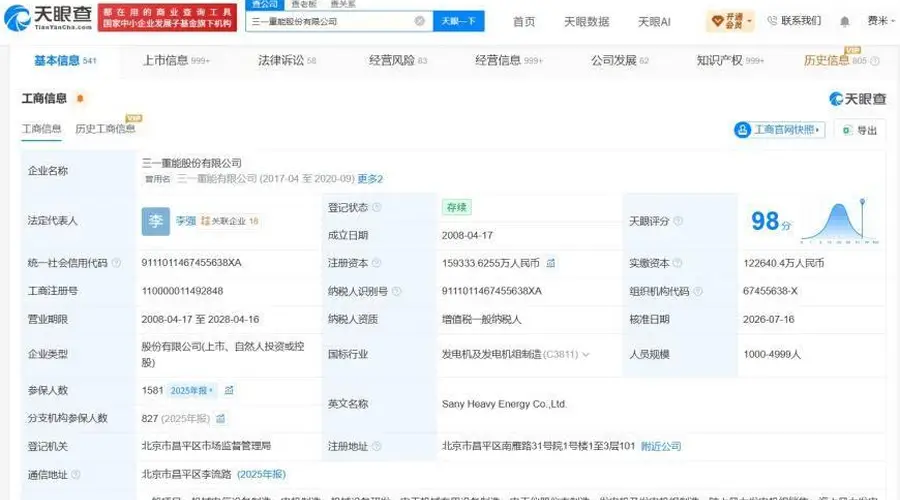Viewport: 900px width, 500px height.
Task: Switch to the 知识产权 tab
Action: (730, 60)
